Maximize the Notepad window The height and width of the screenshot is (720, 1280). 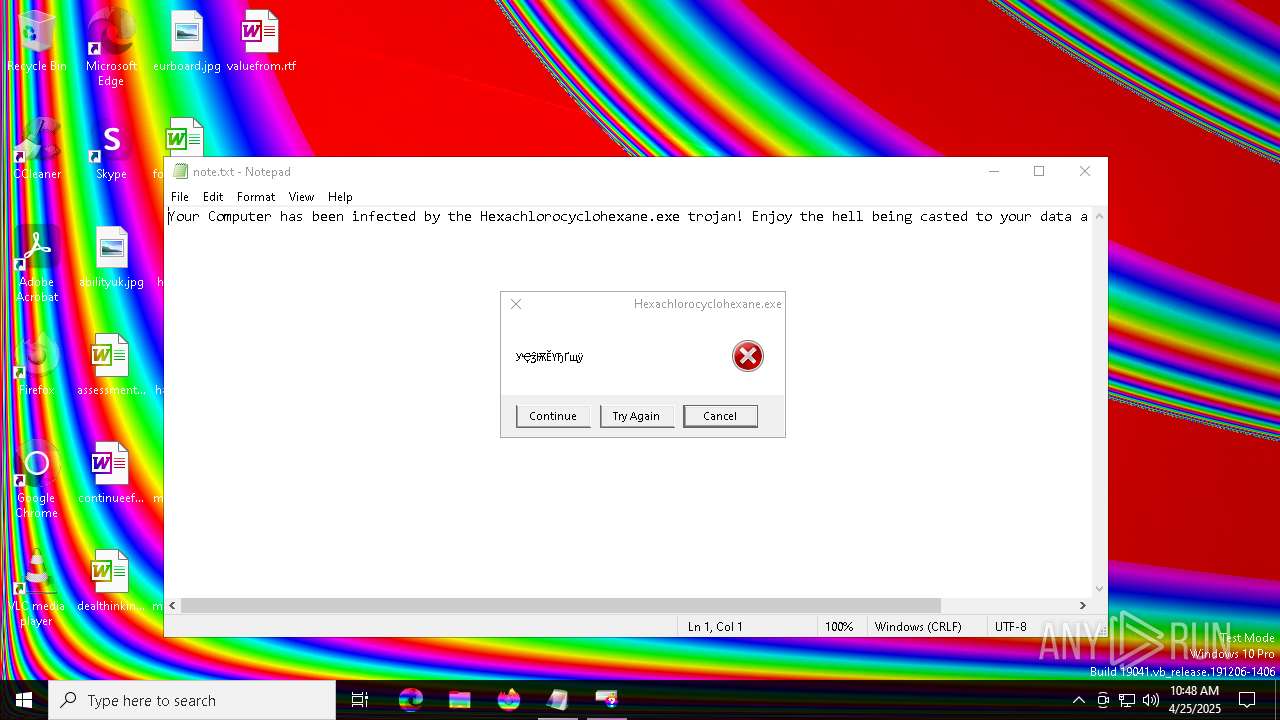1039,171
